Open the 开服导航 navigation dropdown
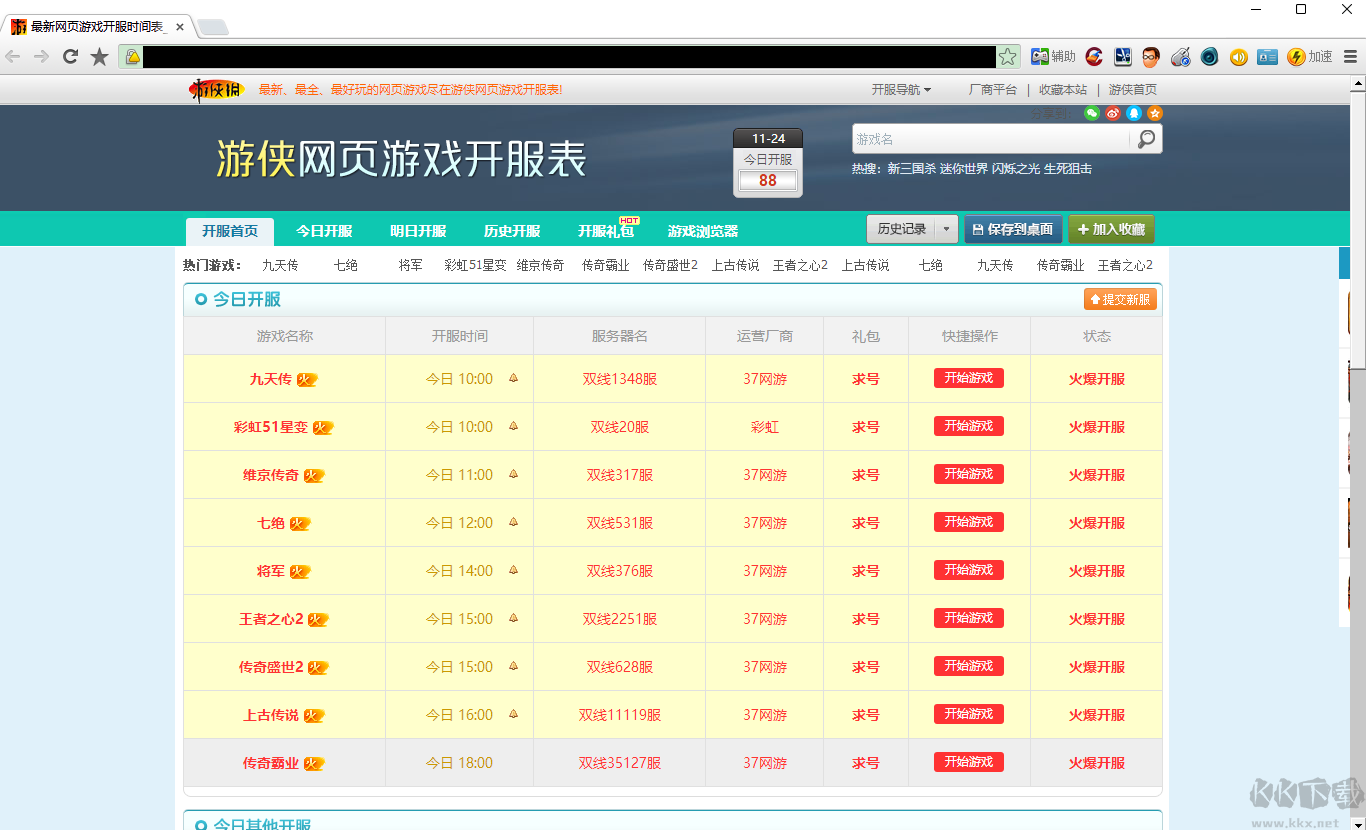This screenshot has width=1366, height=830. tap(898, 89)
